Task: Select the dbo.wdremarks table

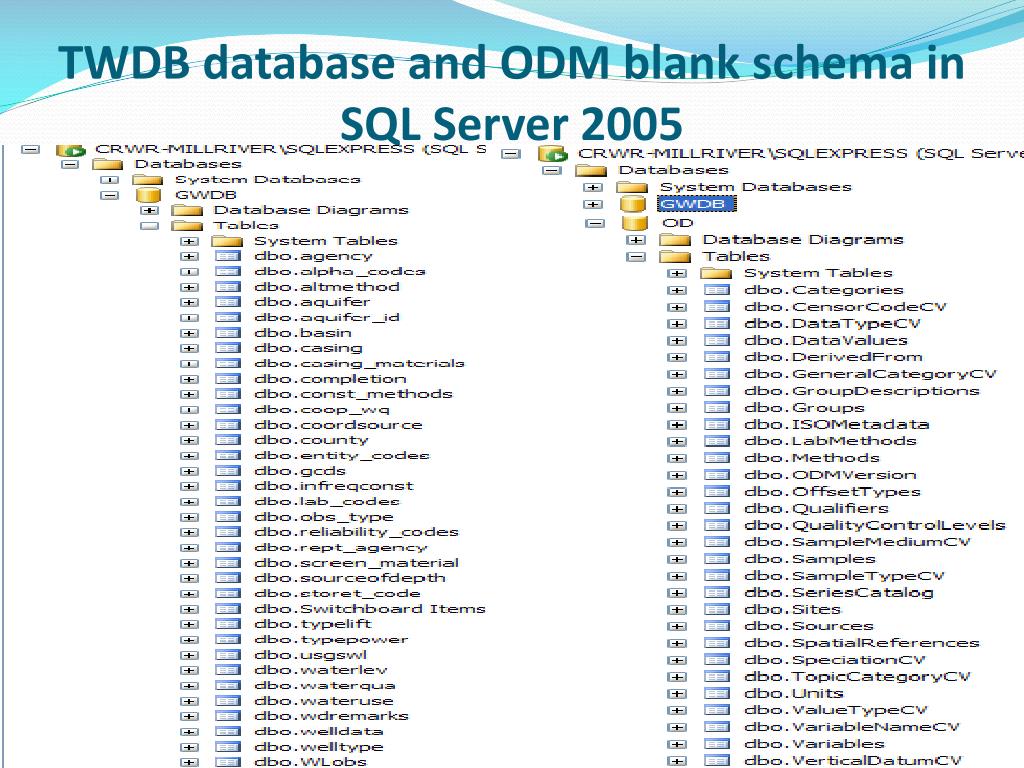Action: tap(331, 716)
